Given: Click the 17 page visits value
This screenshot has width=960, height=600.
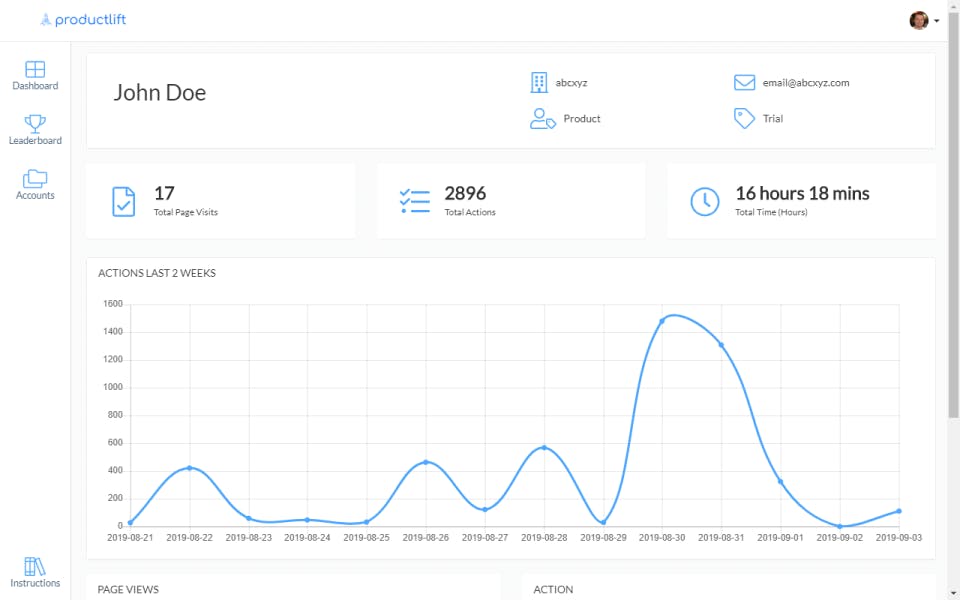Looking at the screenshot, I should point(164,193).
